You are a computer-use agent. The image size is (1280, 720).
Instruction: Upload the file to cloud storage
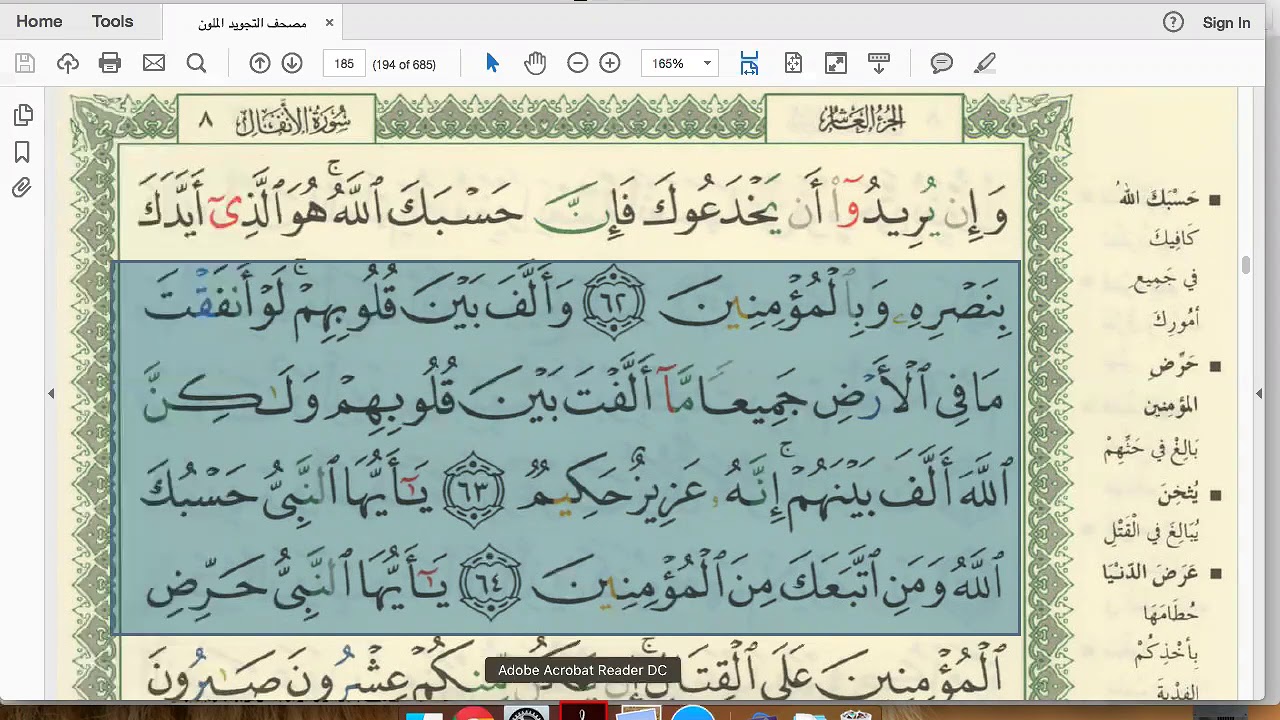68,63
